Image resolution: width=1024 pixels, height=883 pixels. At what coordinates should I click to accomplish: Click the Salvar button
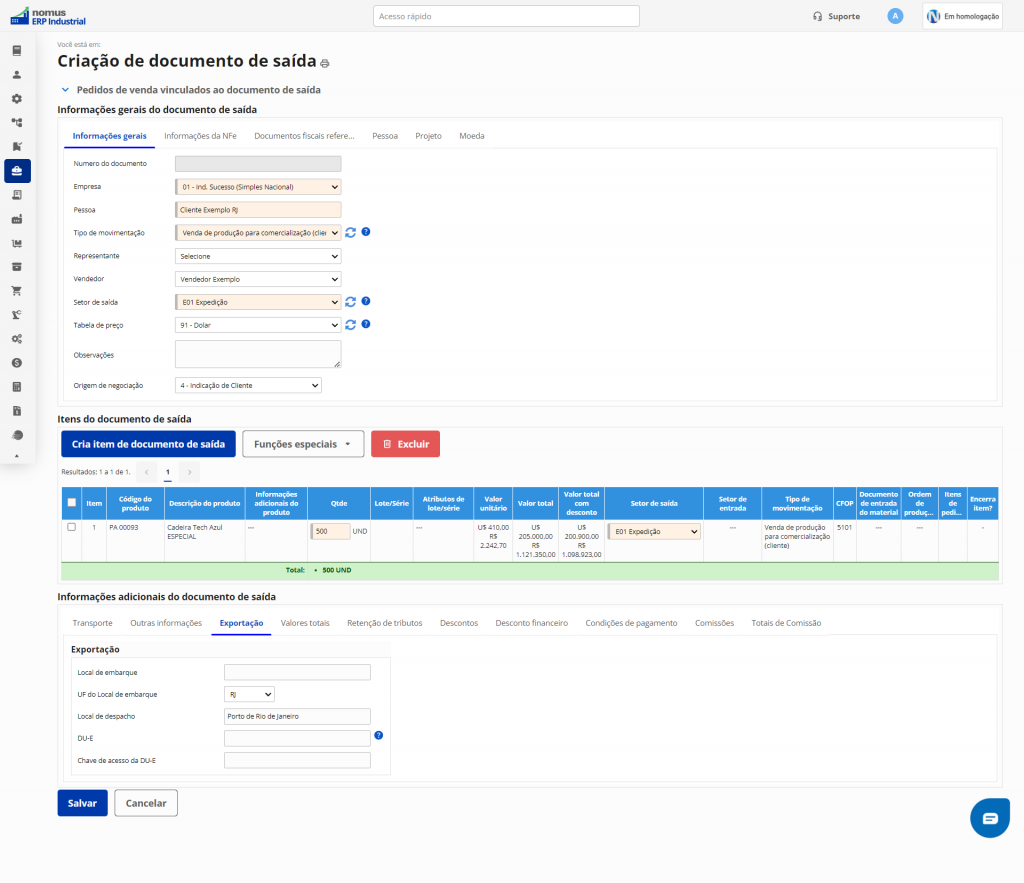[82, 803]
